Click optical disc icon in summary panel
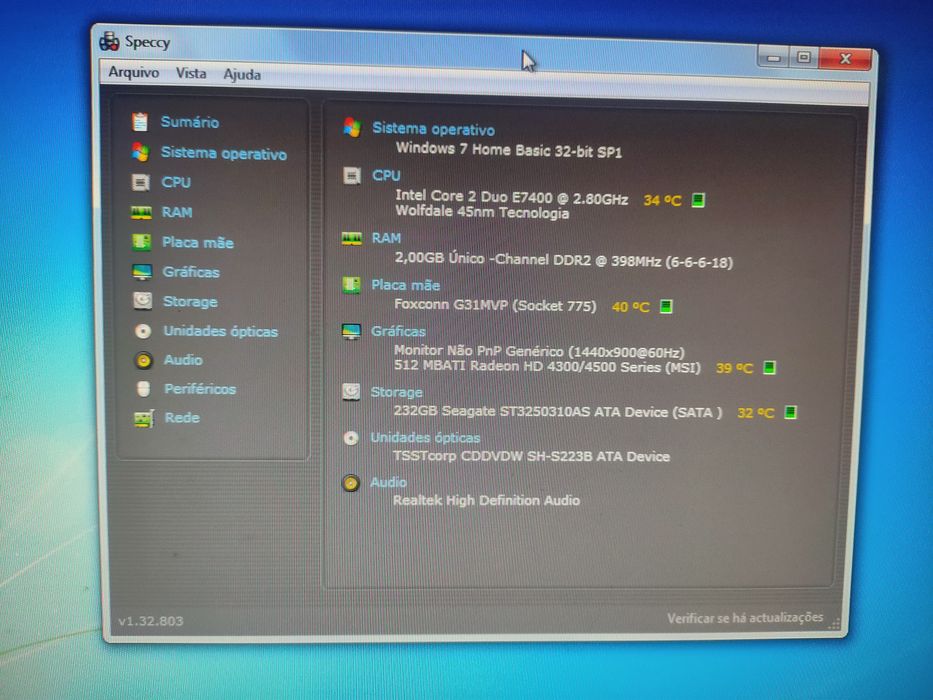This screenshot has width=933, height=700. point(351,438)
